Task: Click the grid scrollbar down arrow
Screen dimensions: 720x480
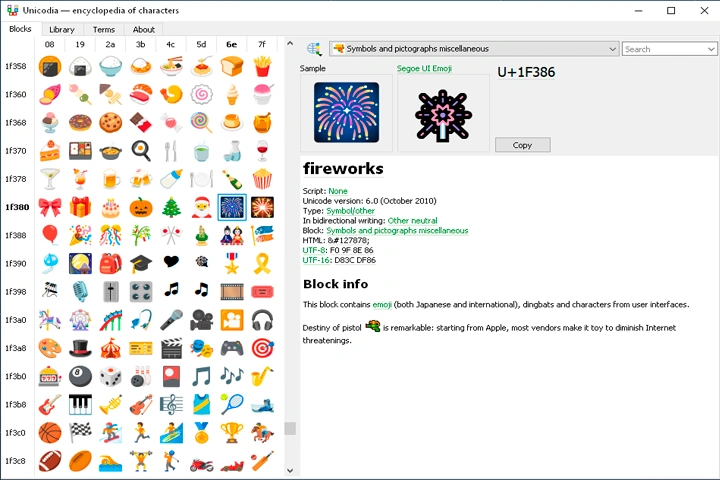Action: tap(290, 470)
